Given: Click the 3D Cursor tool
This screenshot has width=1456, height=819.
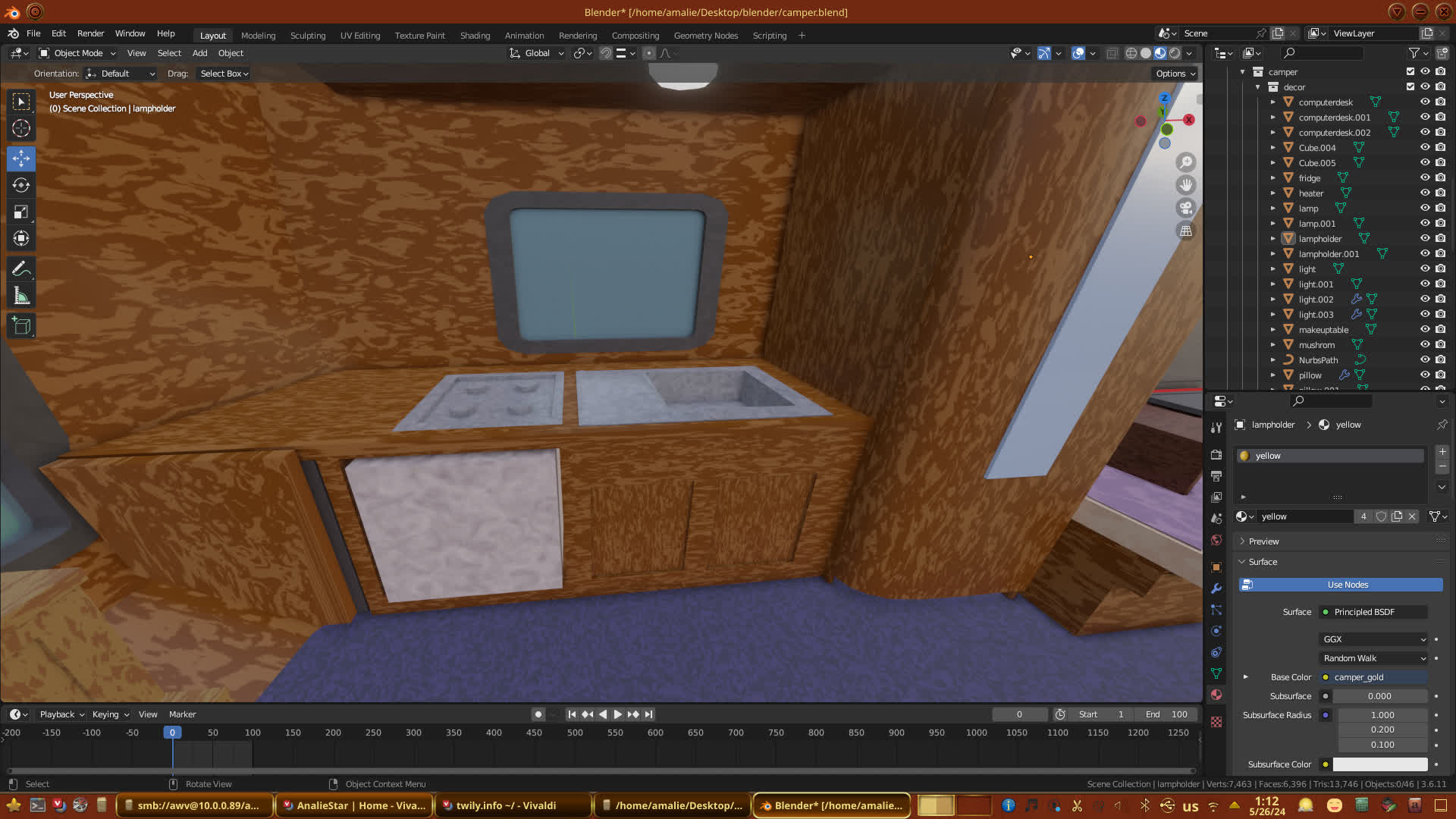Looking at the screenshot, I should tap(21, 129).
